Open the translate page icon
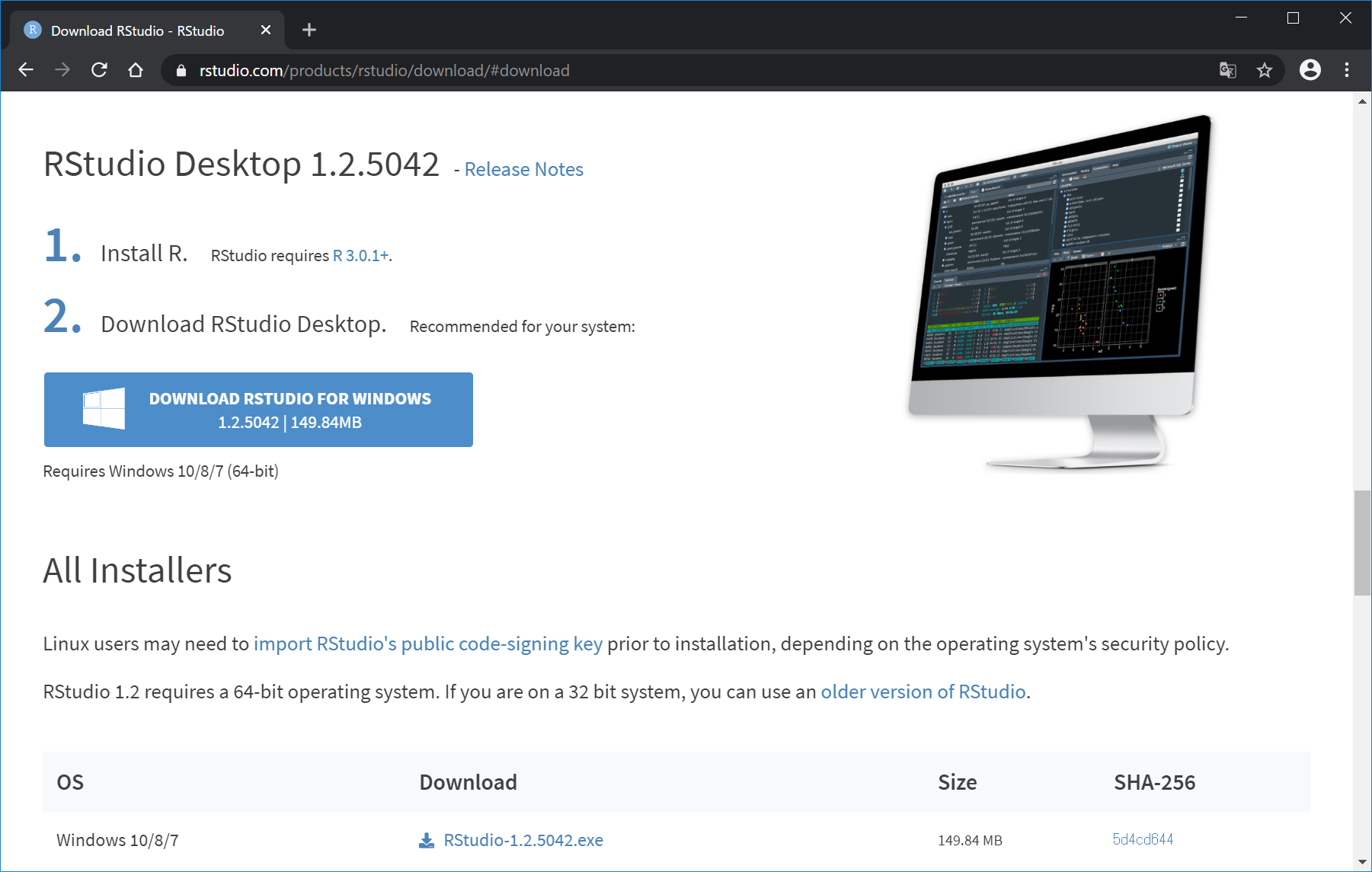The width and height of the screenshot is (1372, 872). (x=1227, y=70)
